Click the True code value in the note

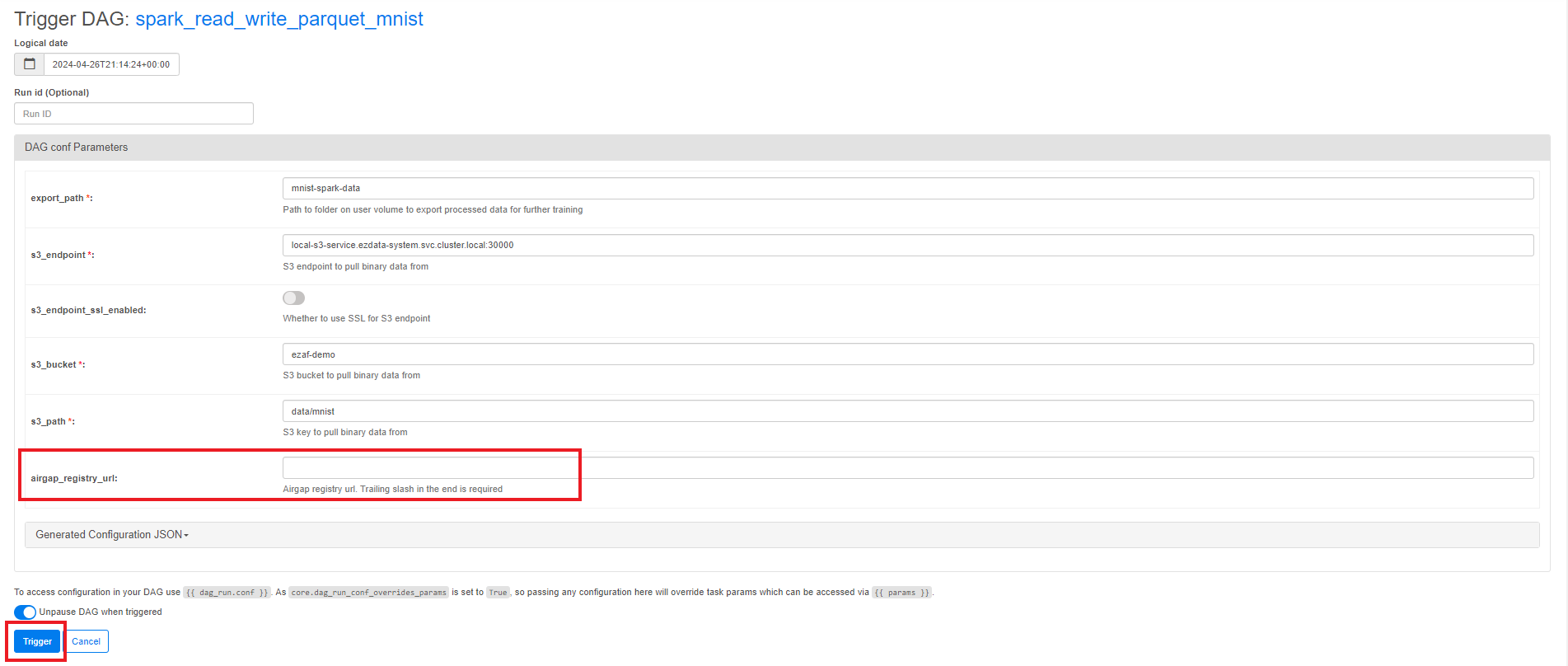498,593
